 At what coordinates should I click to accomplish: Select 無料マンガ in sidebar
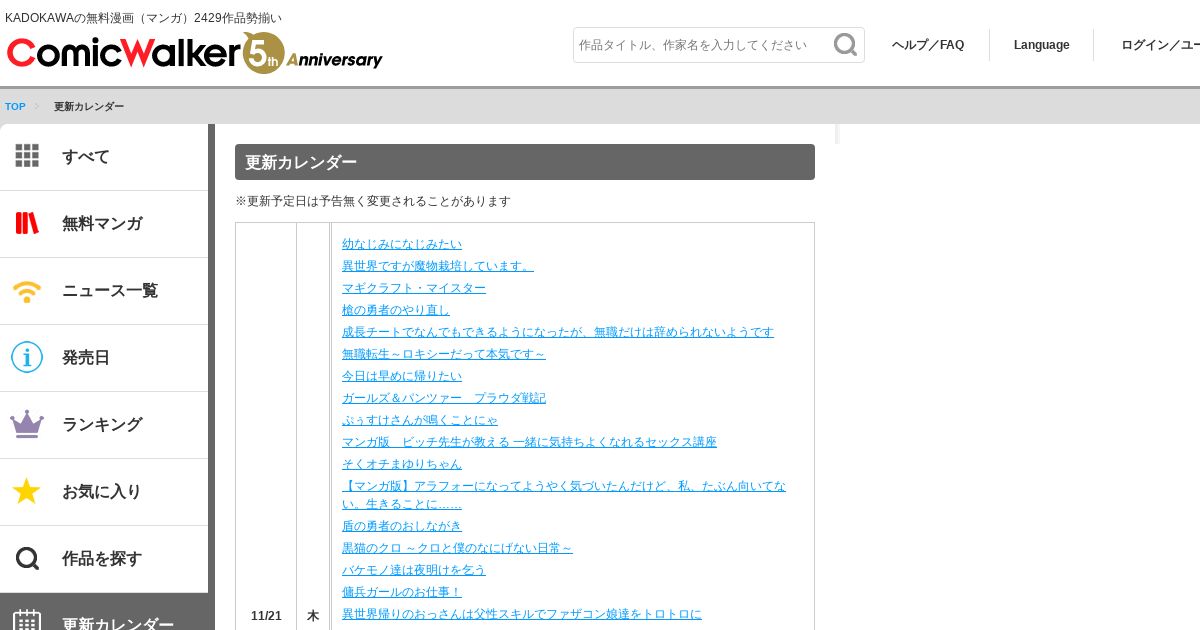(x=104, y=224)
